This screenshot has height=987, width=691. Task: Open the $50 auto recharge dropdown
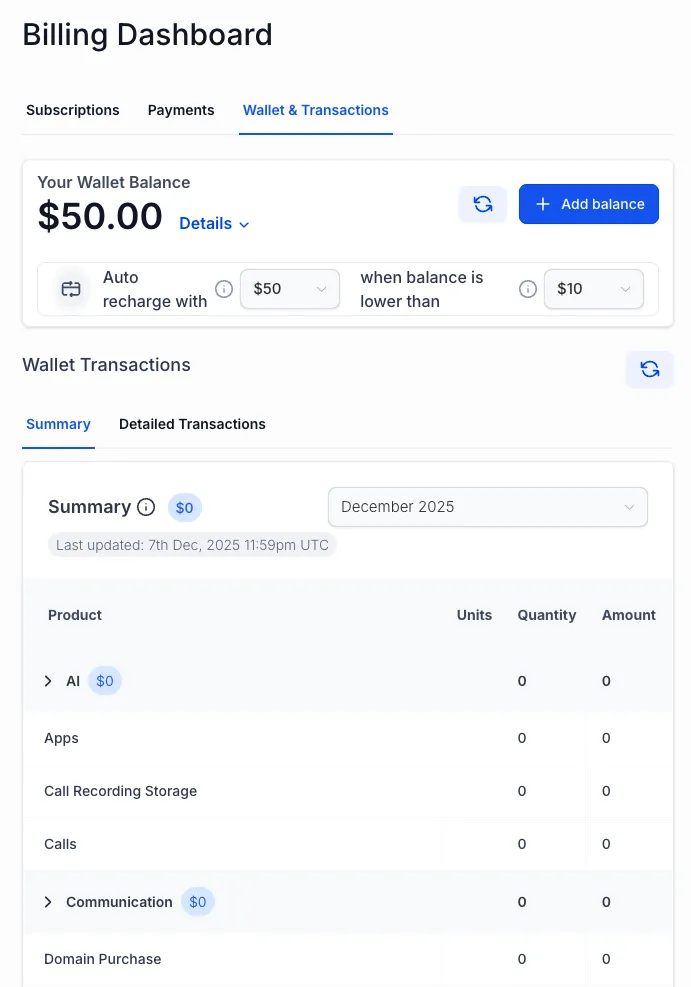pyautogui.click(x=289, y=289)
